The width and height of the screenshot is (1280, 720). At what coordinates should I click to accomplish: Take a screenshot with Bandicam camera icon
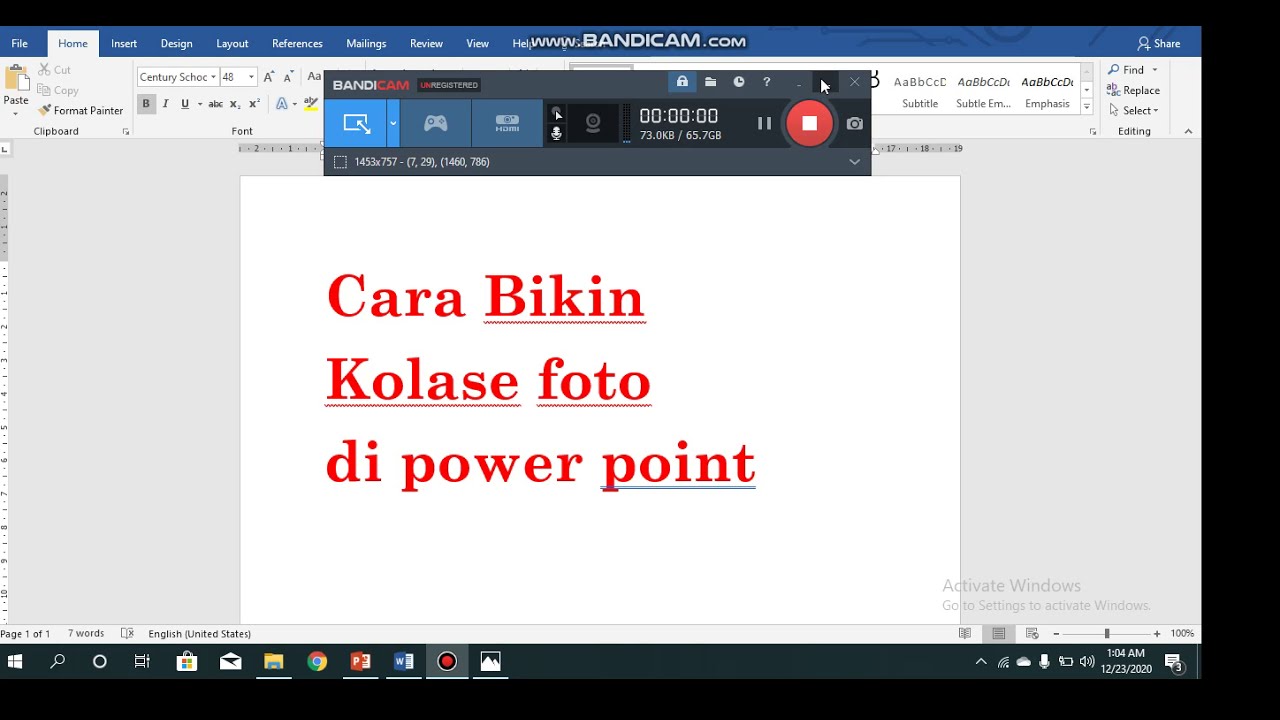pos(855,124)
